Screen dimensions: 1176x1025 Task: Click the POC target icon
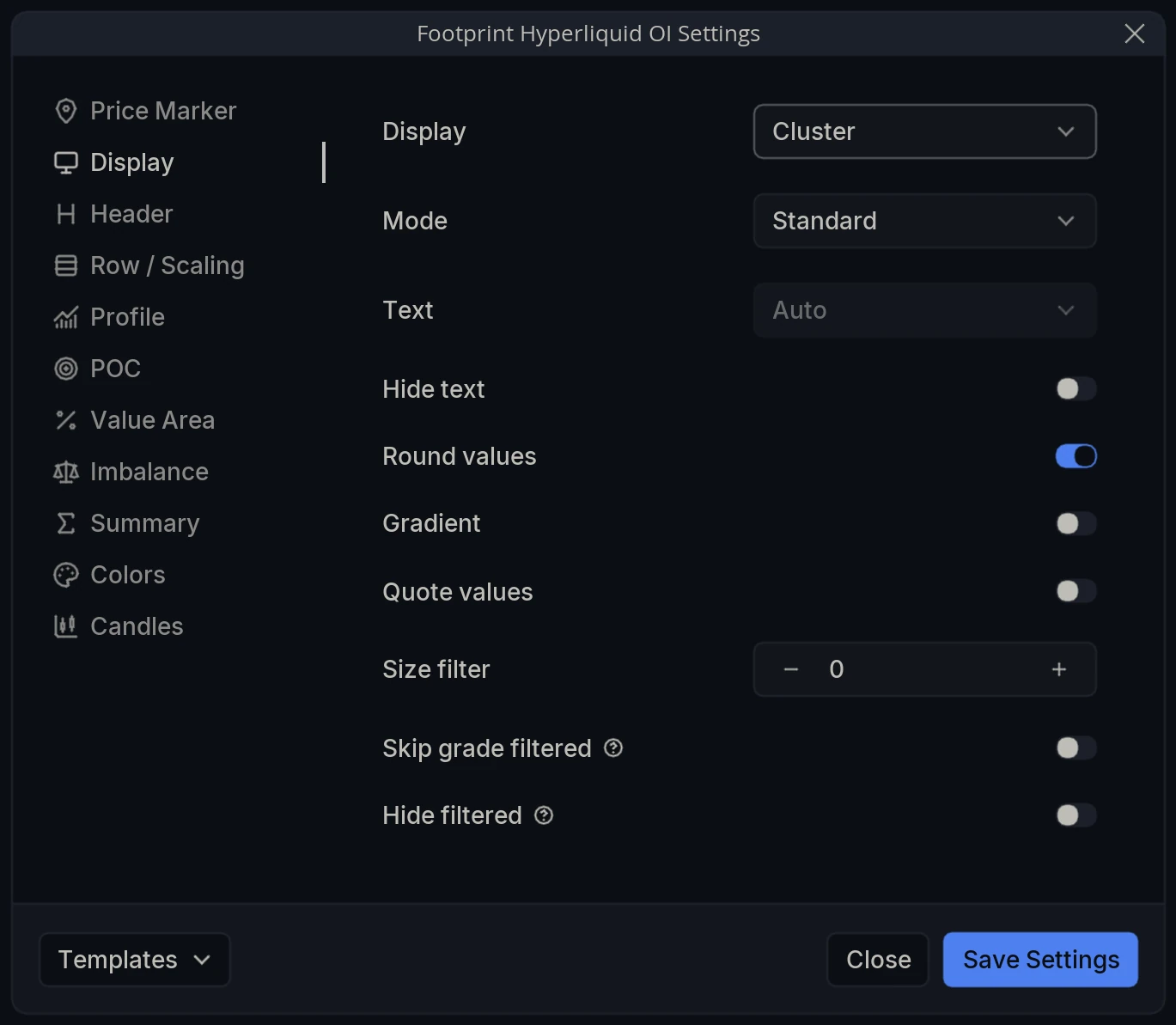pyautogui.click(x=66, y=369)
